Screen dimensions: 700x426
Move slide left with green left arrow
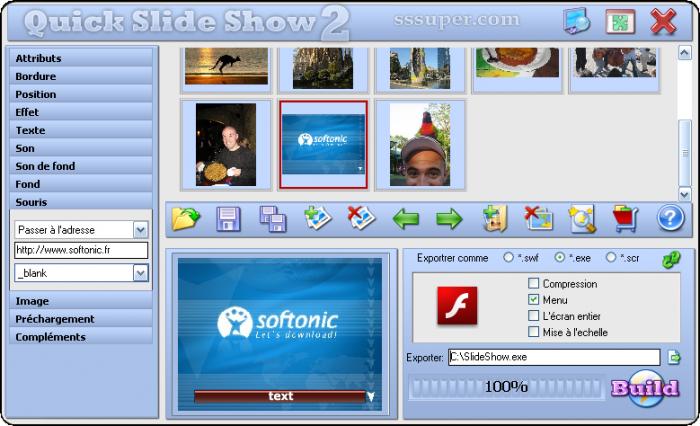(x=405, y=219)
